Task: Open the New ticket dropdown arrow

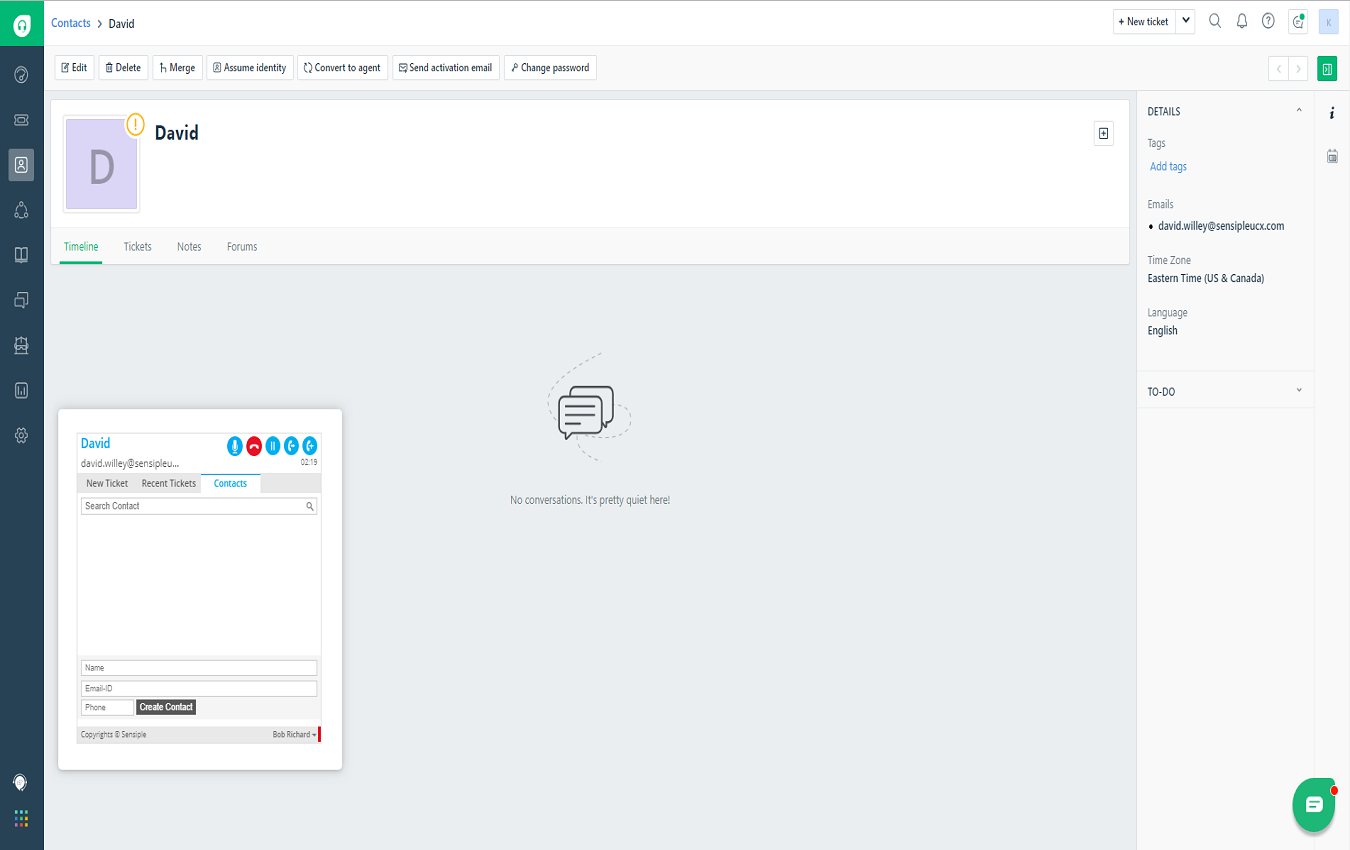Action: pyautogui.click(x=1184, y=20)
